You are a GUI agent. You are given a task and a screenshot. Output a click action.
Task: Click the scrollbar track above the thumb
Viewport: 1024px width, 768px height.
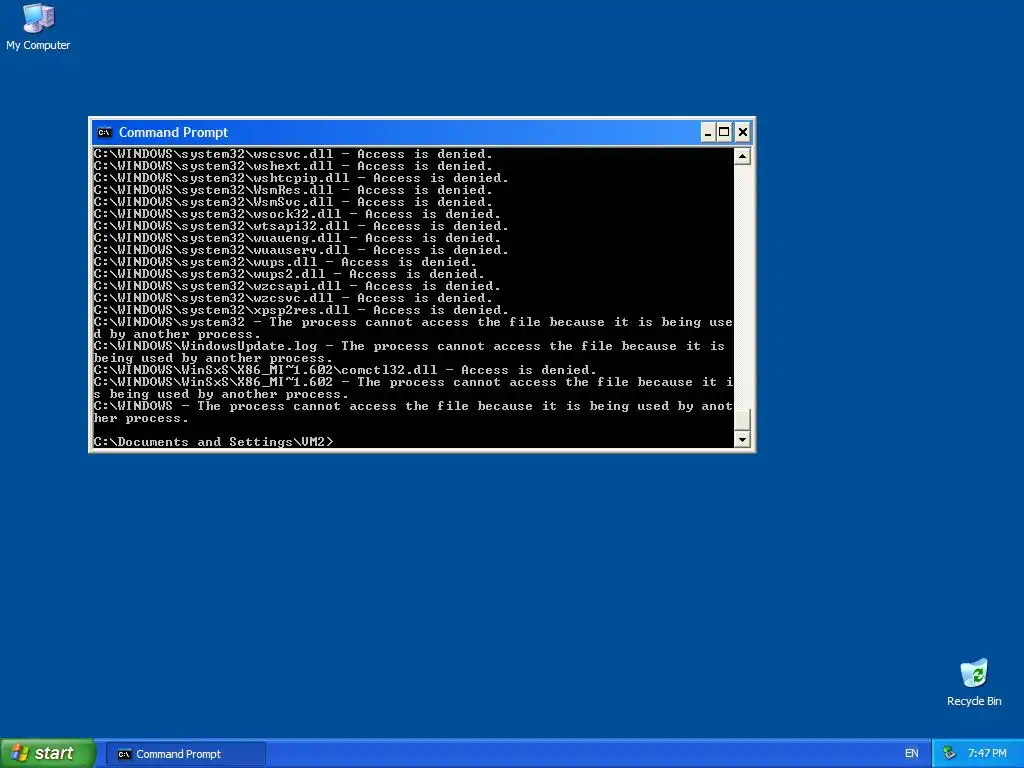742,285
